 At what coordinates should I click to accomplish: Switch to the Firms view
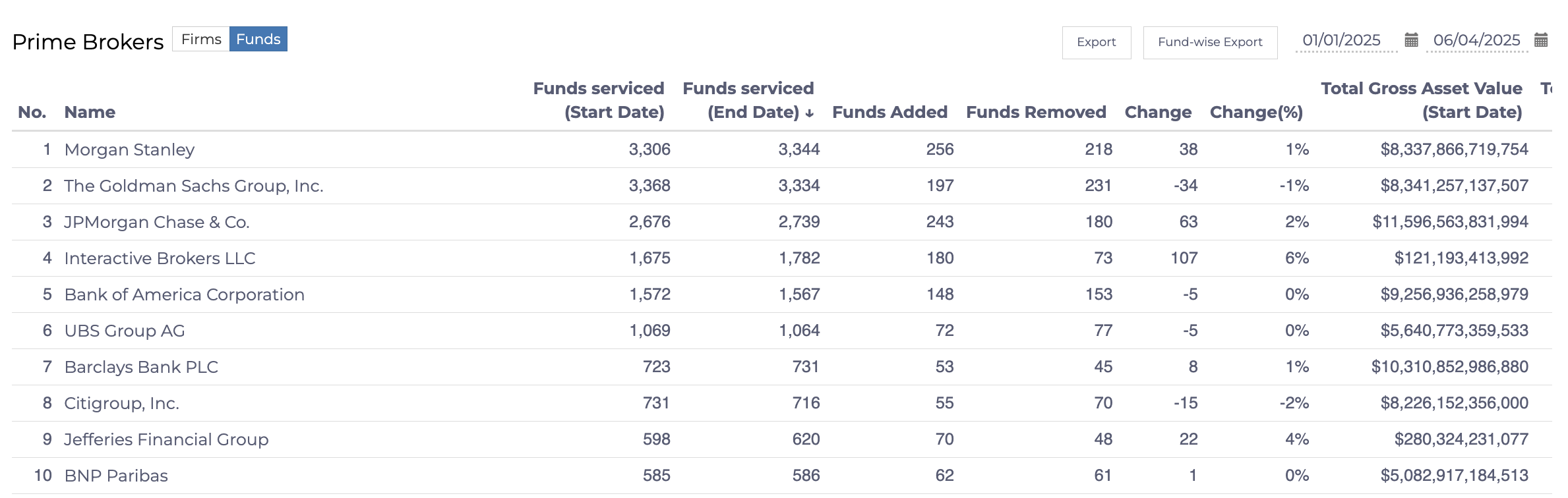[201, 39]
